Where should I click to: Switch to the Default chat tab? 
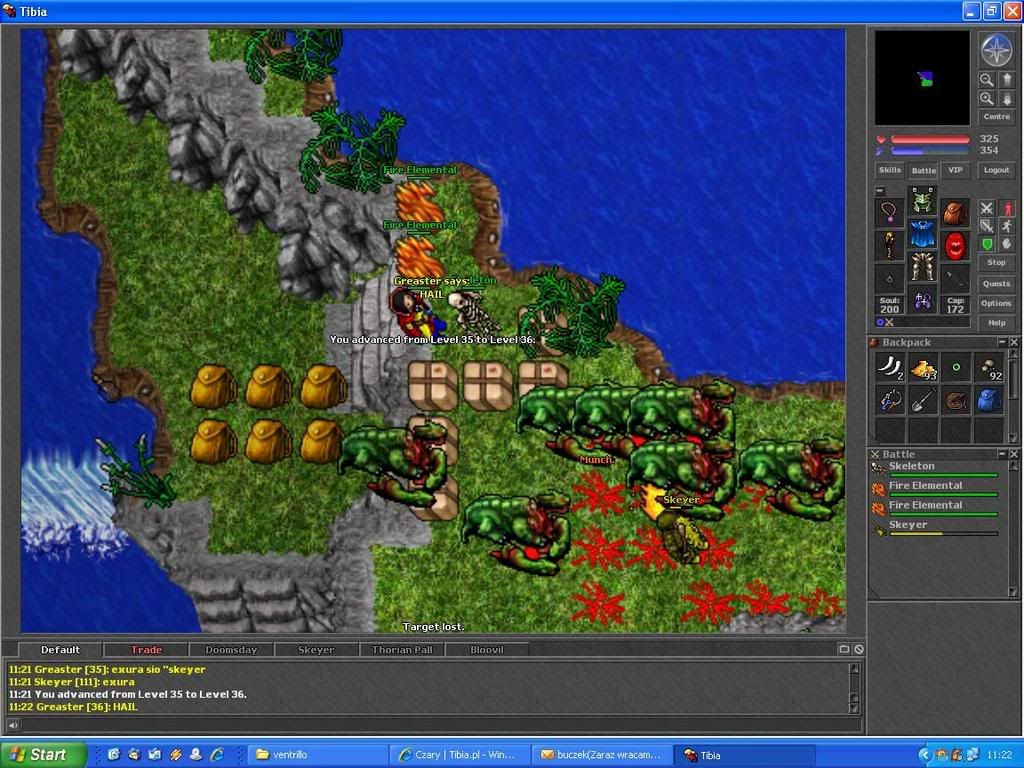(60, 650)
